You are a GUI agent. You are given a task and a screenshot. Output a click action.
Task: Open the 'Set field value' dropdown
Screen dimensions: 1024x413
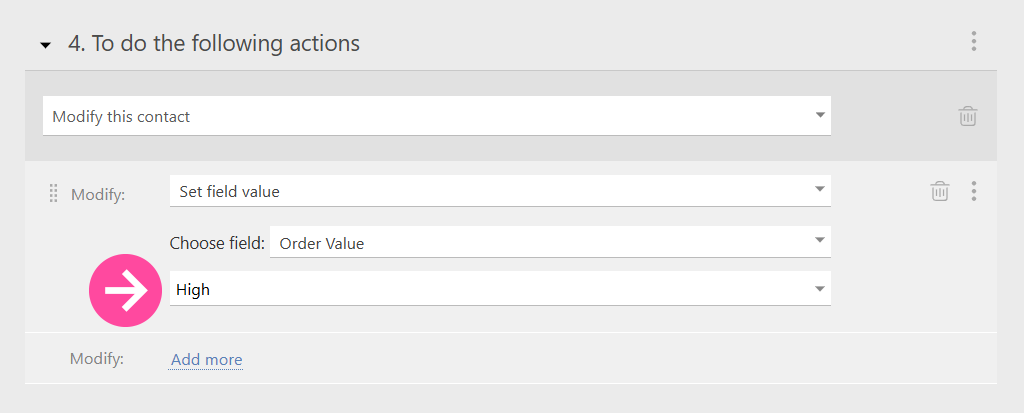click(500, 191)
